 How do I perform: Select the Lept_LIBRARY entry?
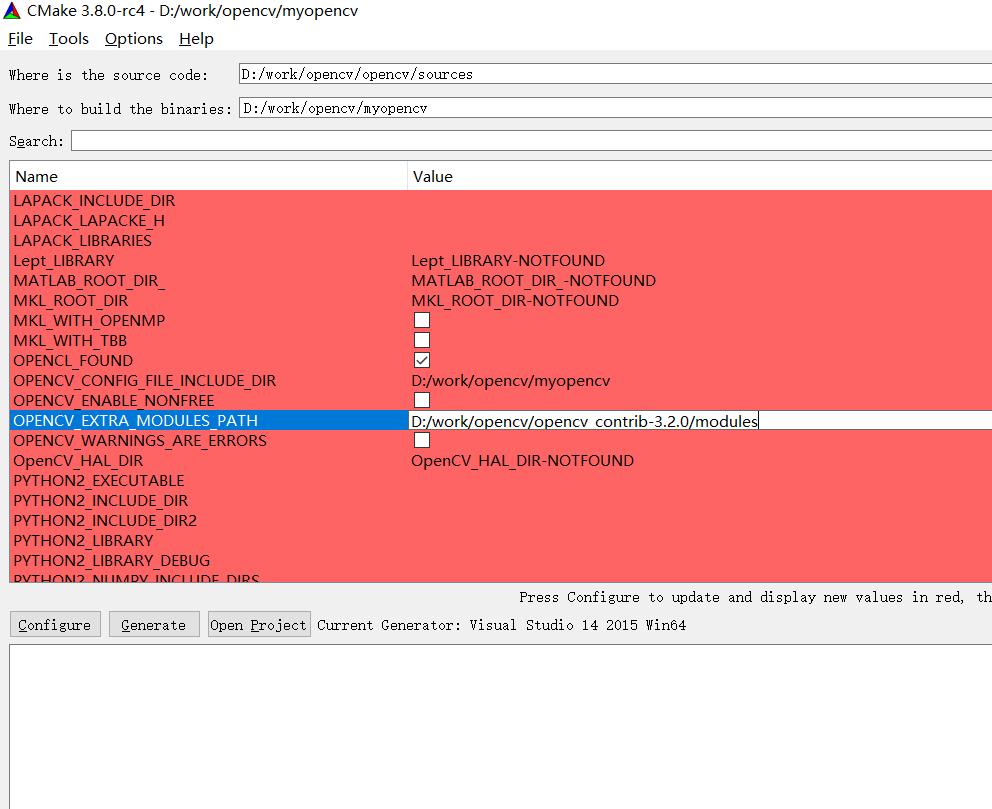click(64, 261)
